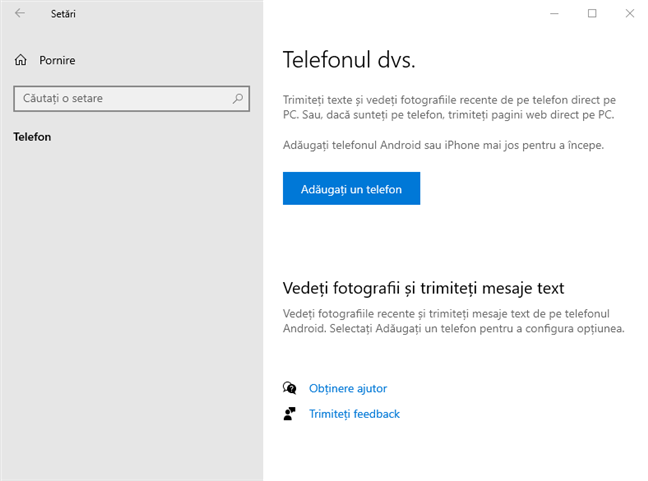Click the Setări window title text

(x=63, y=14)
